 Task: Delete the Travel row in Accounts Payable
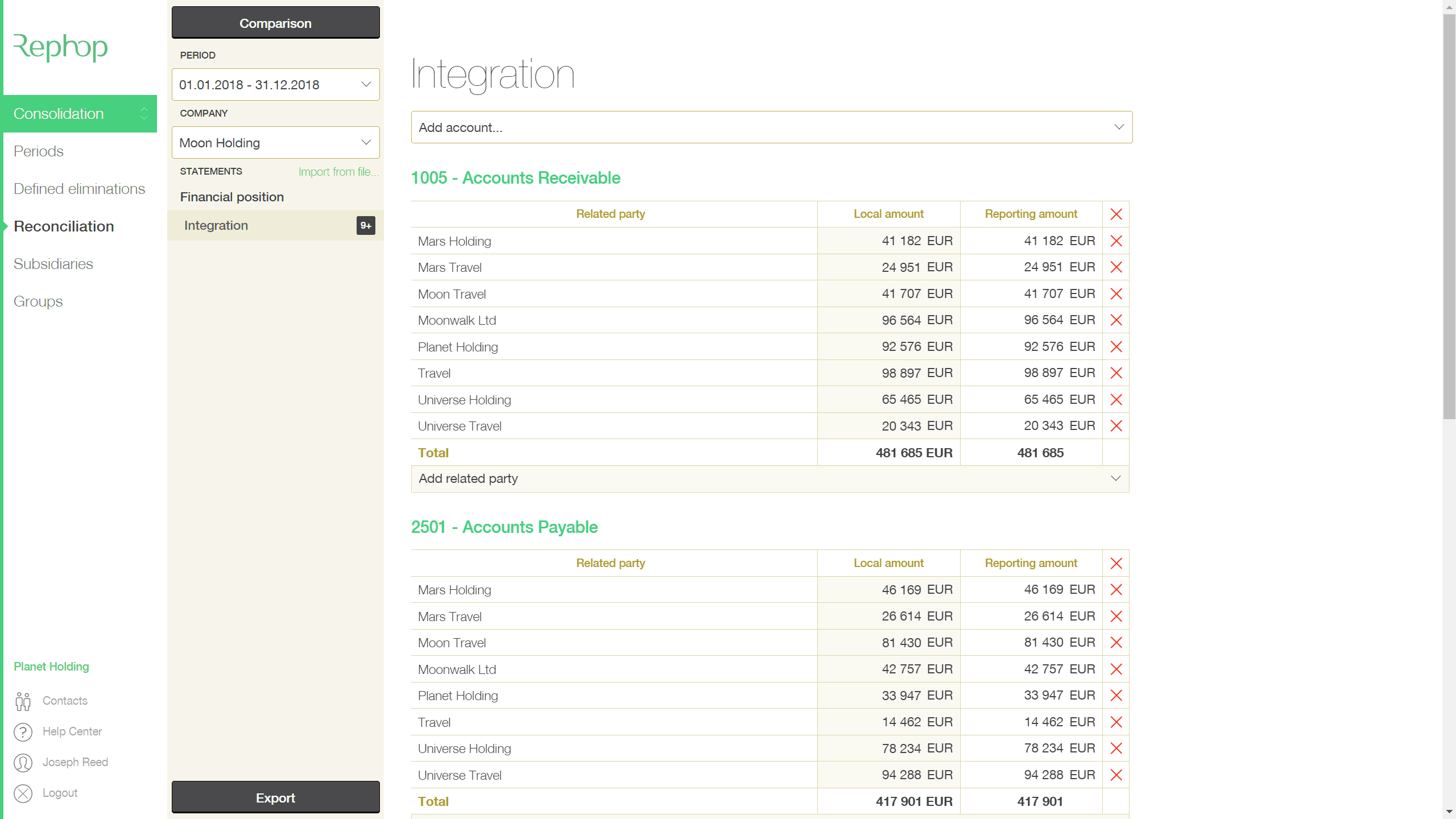pyautogui.click(x=1116, y=722)
